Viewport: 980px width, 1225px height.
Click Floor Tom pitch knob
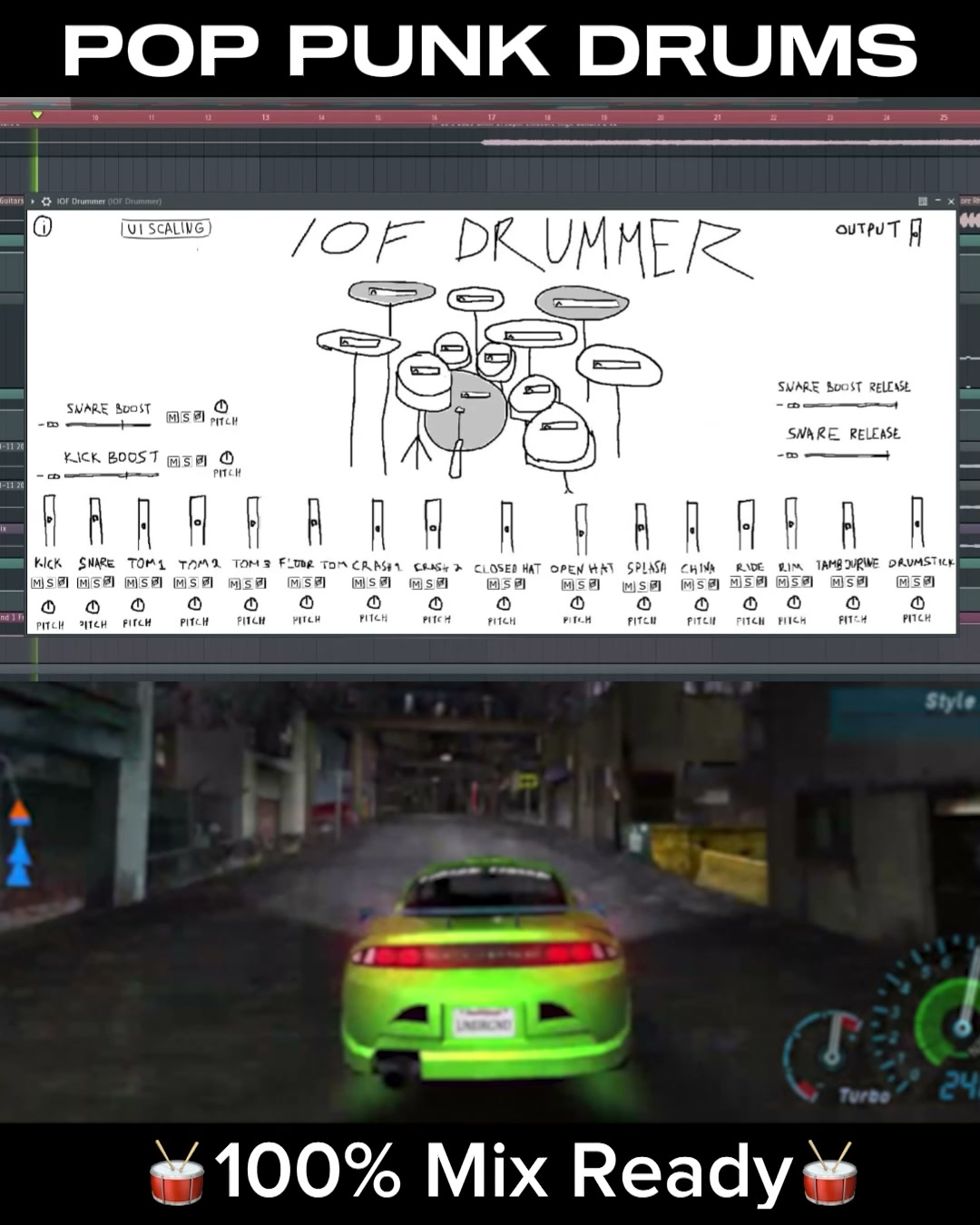coord(307,603)
